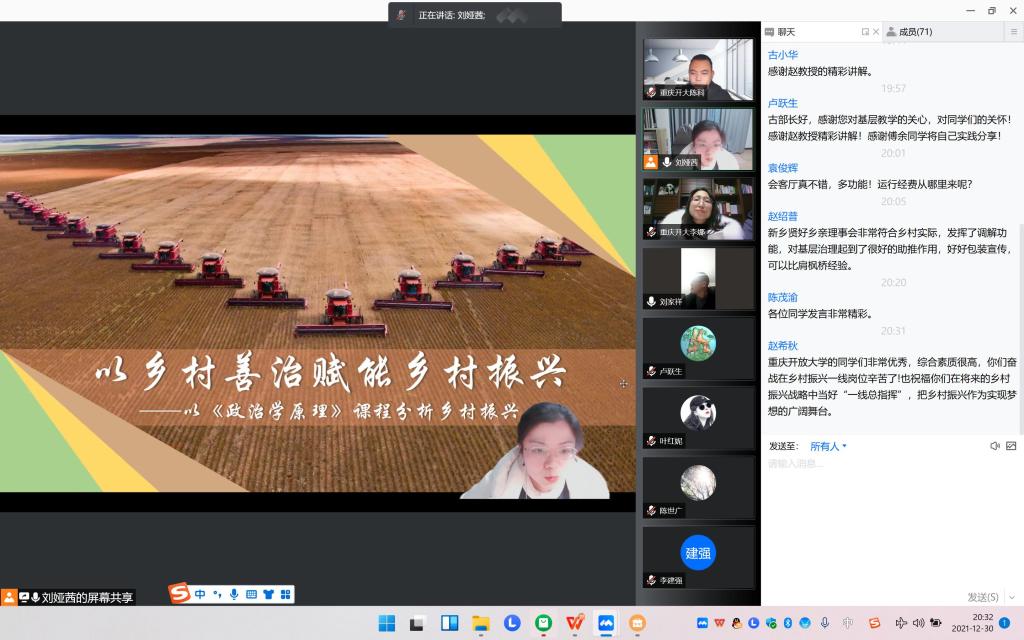This screenshot has height=640, width=1024.
Task: Toggle Sogou IME punctuation mode
Action: coord(217,595)
